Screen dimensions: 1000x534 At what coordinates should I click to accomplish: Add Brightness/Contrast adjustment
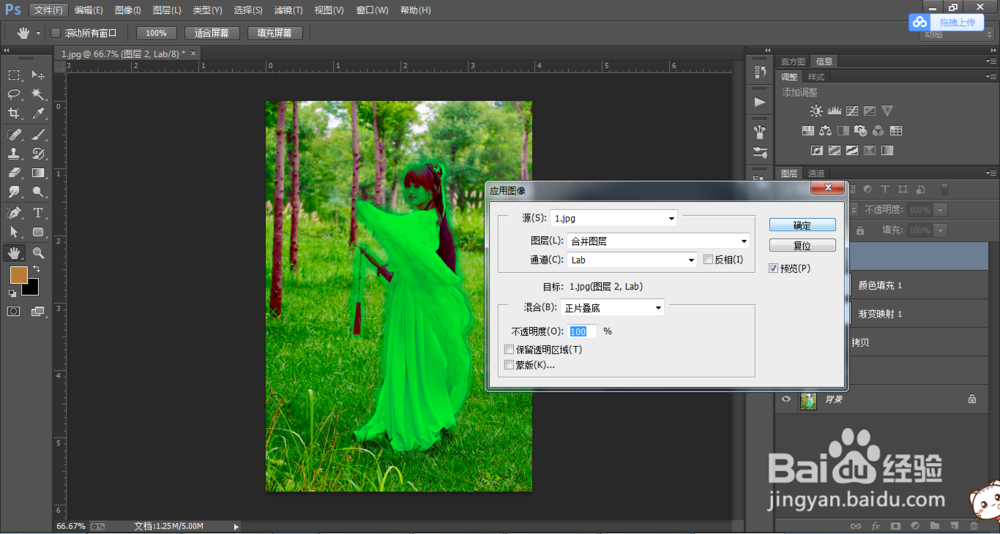(816, 111)
